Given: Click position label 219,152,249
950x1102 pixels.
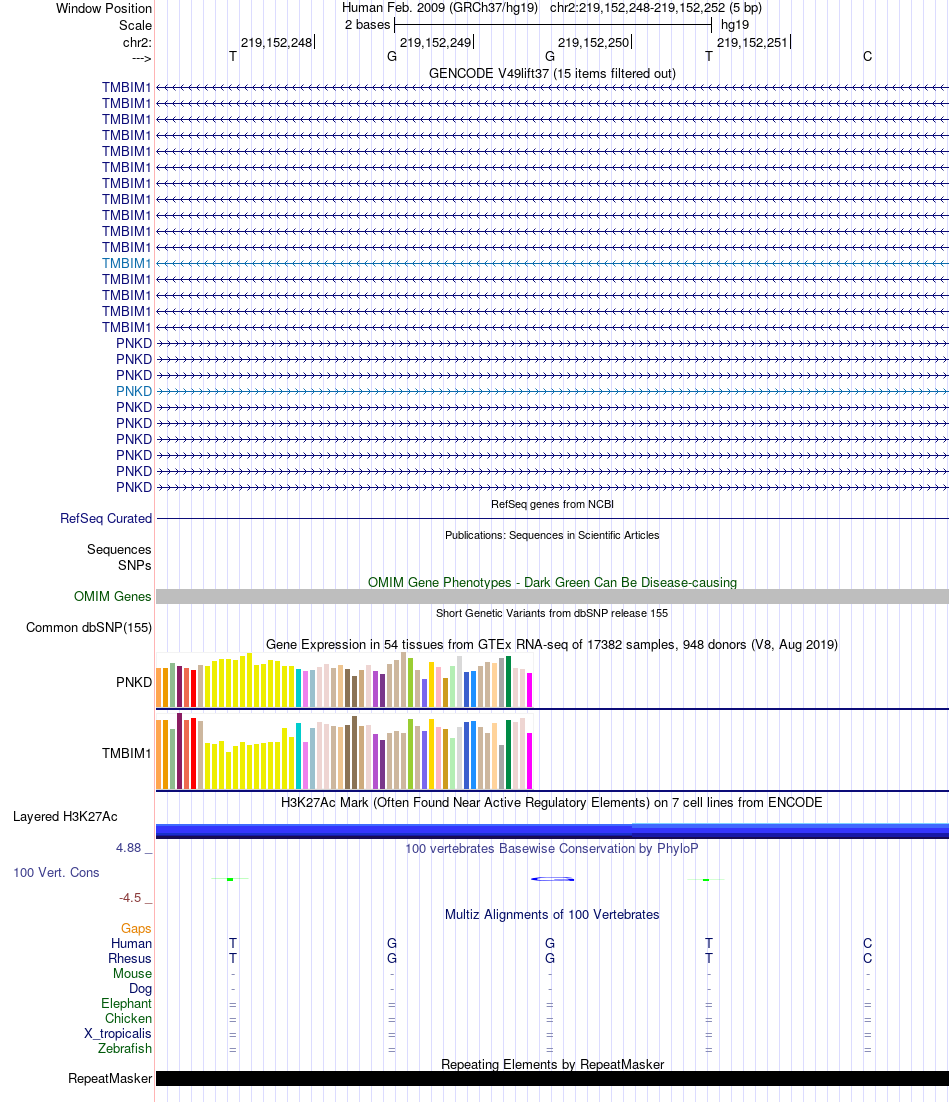Looking at the screenshot, I should (436, 43).
